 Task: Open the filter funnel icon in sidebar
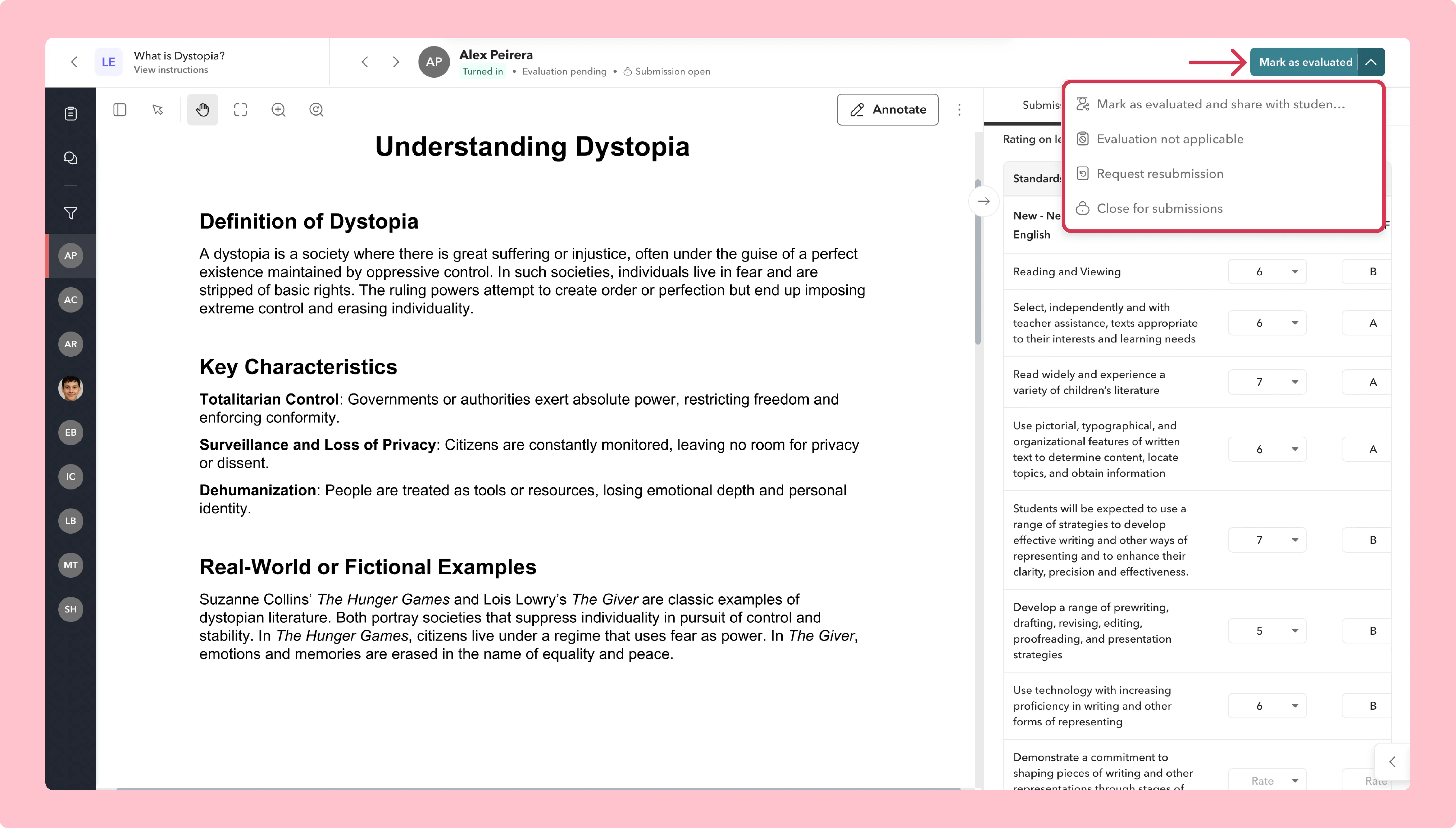71,213
